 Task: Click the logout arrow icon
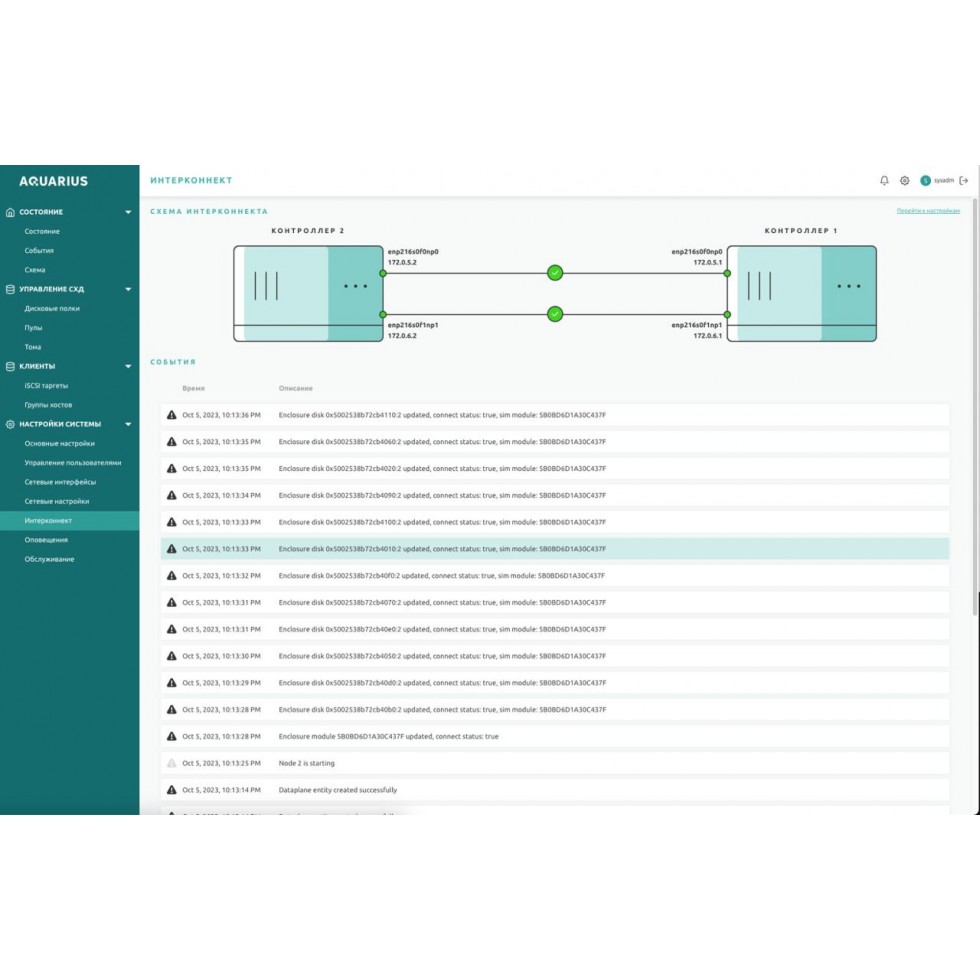click(964, 181)
